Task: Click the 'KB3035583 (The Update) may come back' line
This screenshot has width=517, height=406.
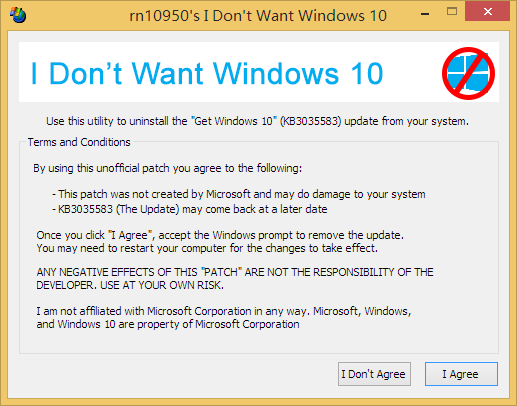Action: point(190,209)
